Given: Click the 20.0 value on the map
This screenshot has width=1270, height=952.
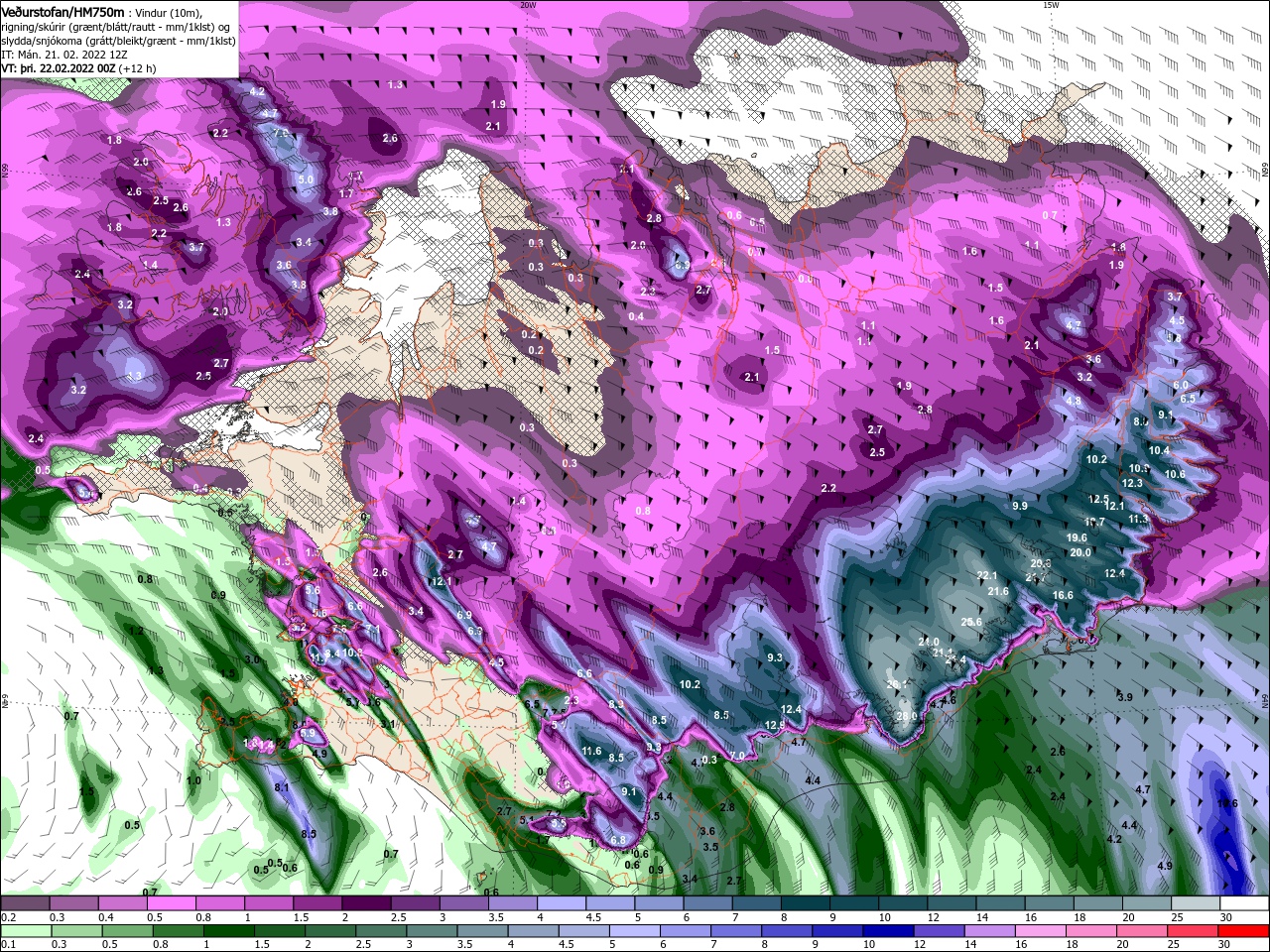Looking at the screenshot, I should [x=1080, y=552].
